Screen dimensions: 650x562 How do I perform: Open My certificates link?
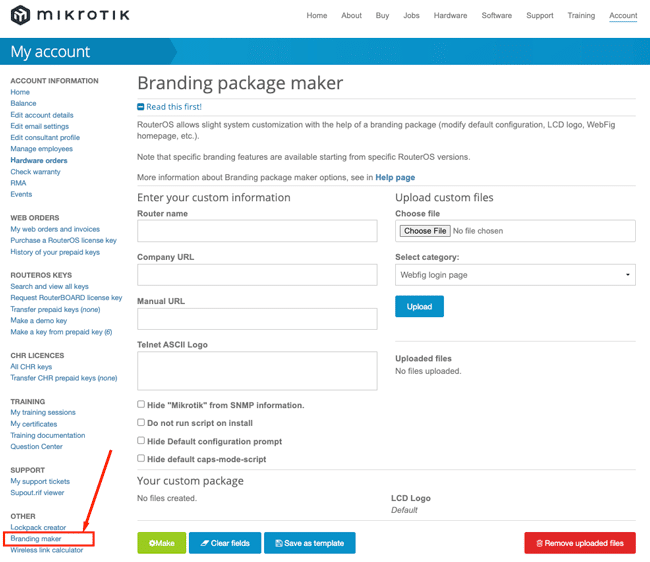click(x=34, y=424)
